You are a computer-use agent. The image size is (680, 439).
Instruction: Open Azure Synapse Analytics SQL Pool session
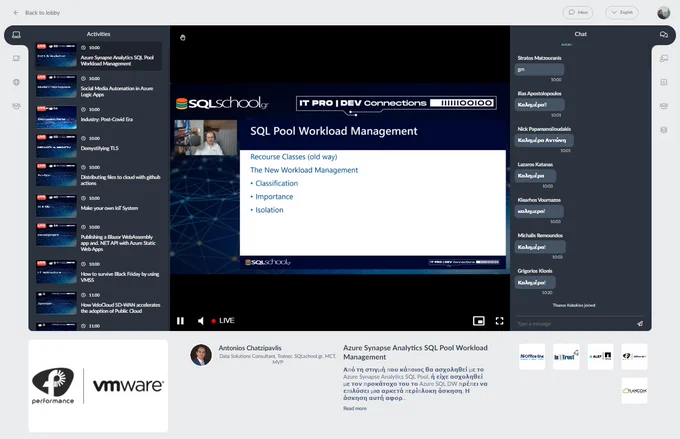(99, 56)
